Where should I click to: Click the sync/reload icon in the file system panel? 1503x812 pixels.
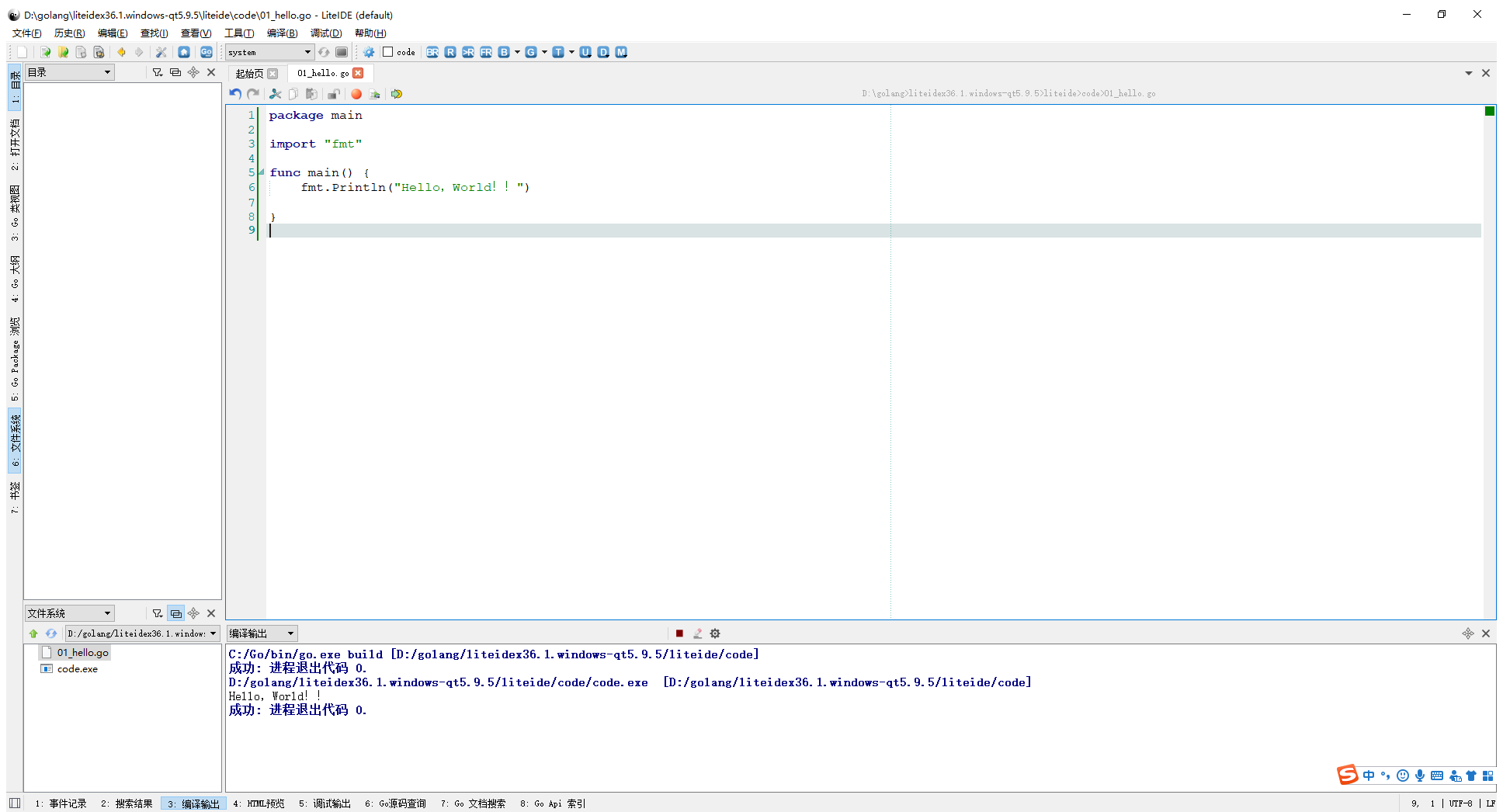51,633
